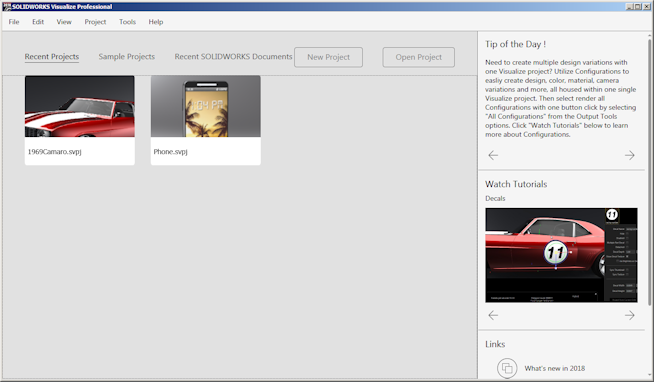Switch to Sample Projects tab
Image resolution: width=654 pixels, height=382 pixels.
coord(127,57)
